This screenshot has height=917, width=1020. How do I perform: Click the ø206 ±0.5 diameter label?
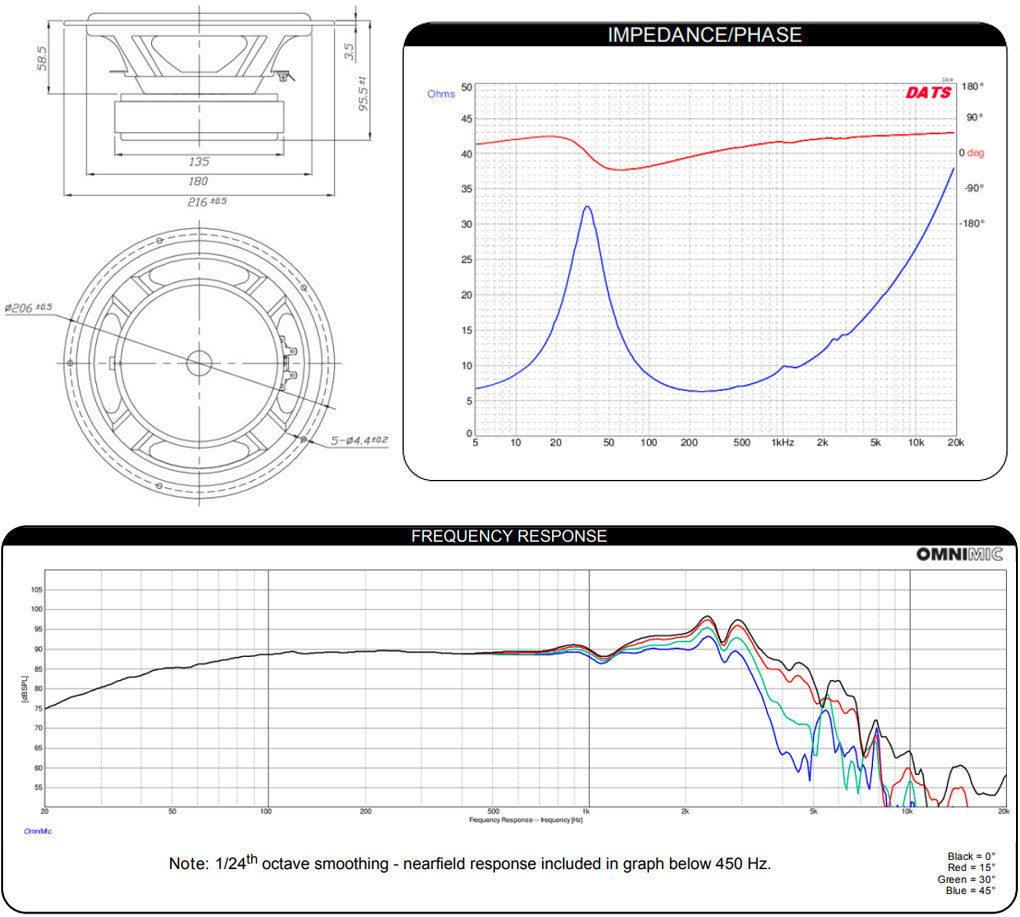[28, 307]
